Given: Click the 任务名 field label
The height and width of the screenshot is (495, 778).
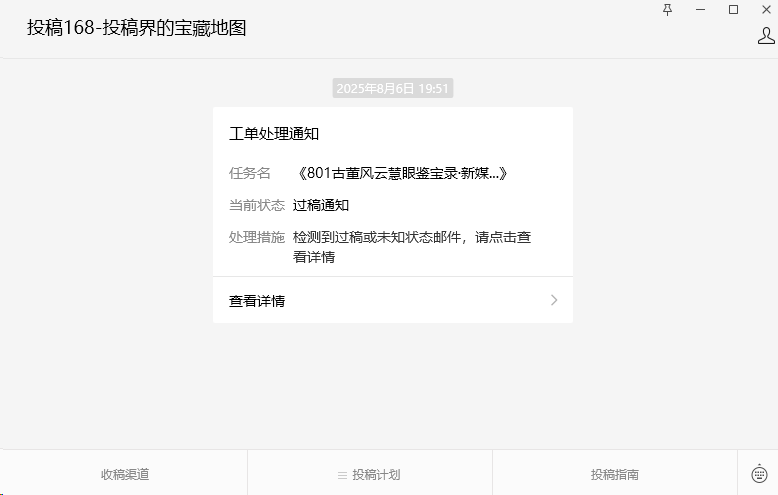Looking at the screenshot, I should tap(250, 173).
